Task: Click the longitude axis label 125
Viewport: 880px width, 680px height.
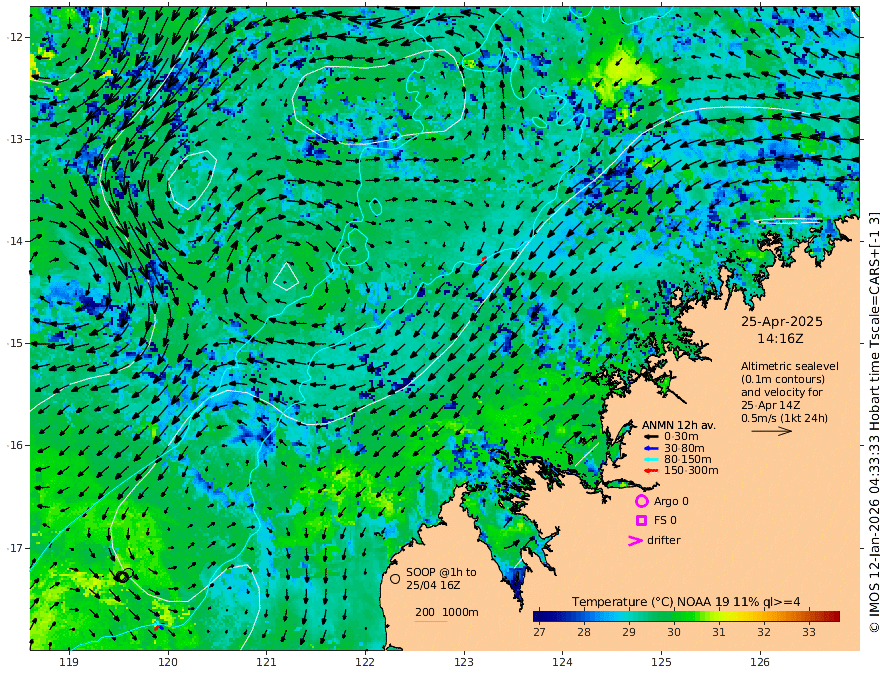Action: (661, 662)
